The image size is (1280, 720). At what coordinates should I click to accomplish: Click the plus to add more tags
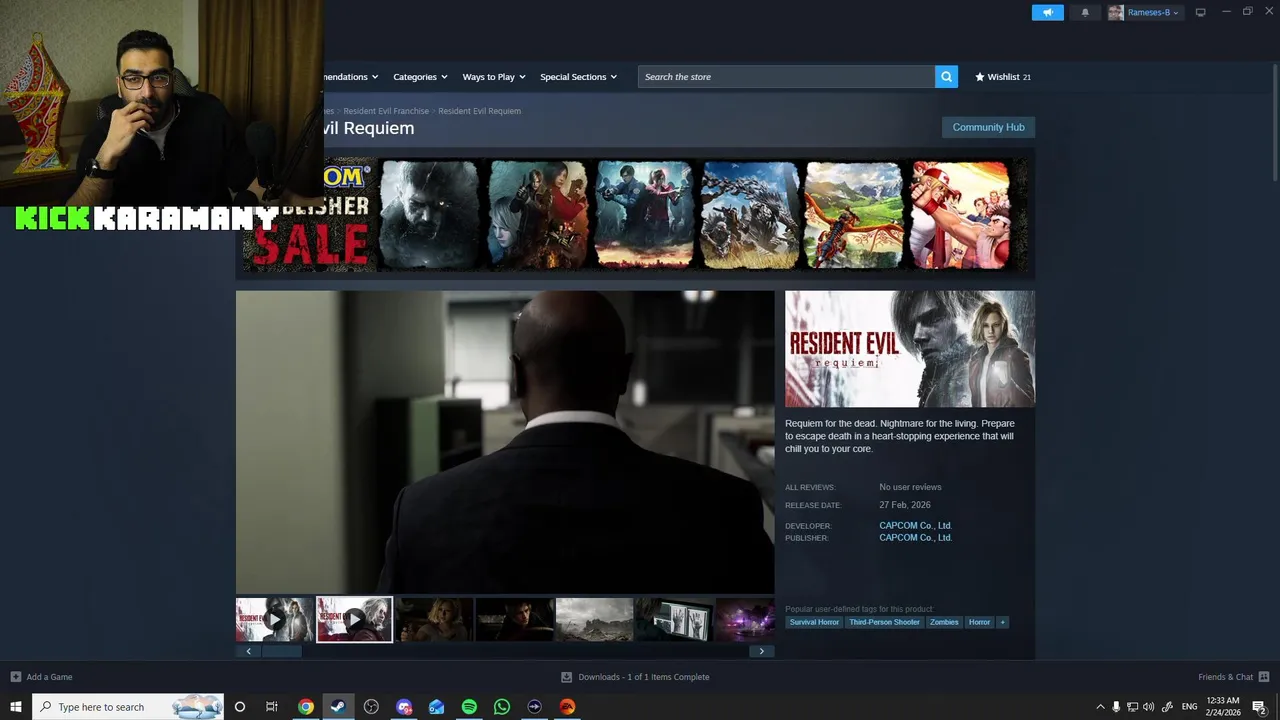pos(1002,622)
